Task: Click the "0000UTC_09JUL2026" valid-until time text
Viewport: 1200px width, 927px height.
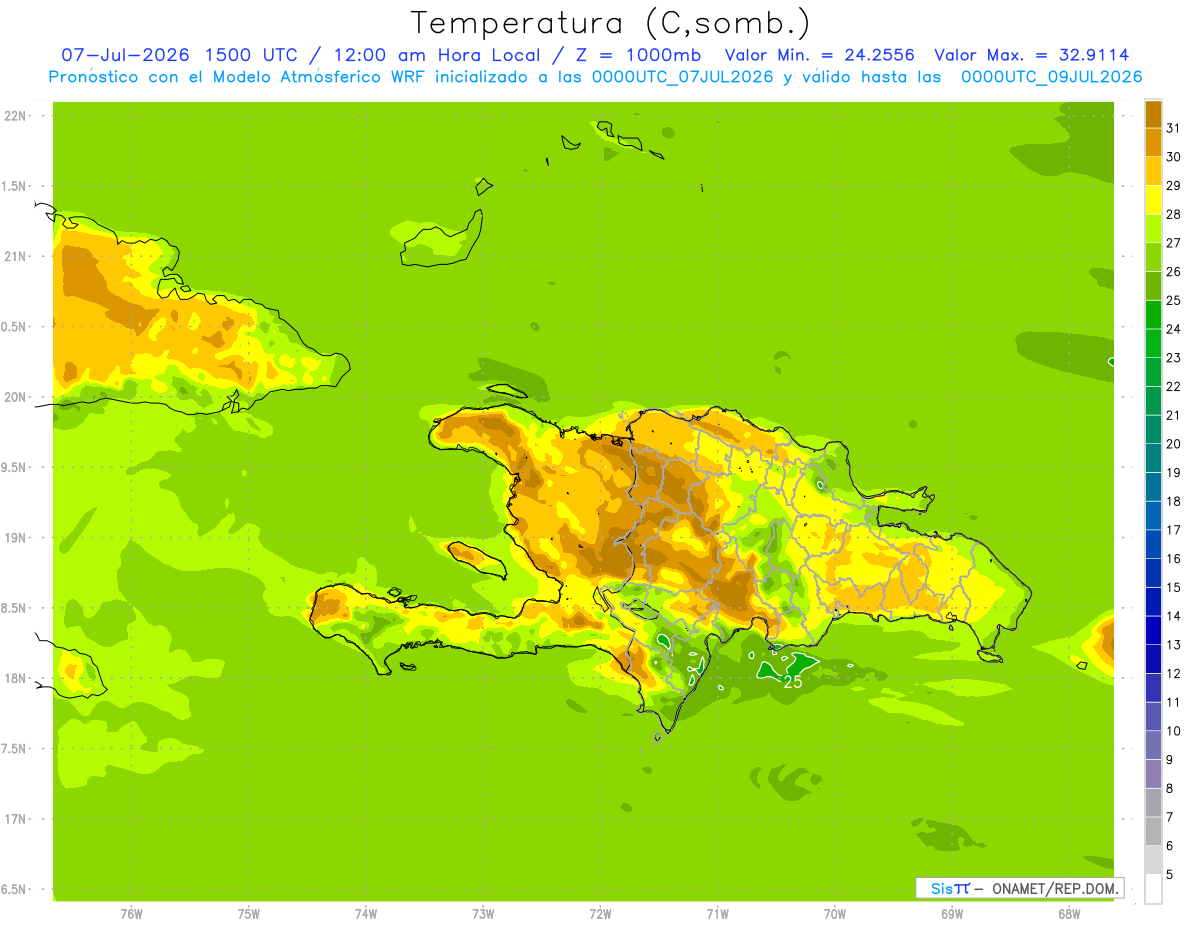Action: 1052,77
